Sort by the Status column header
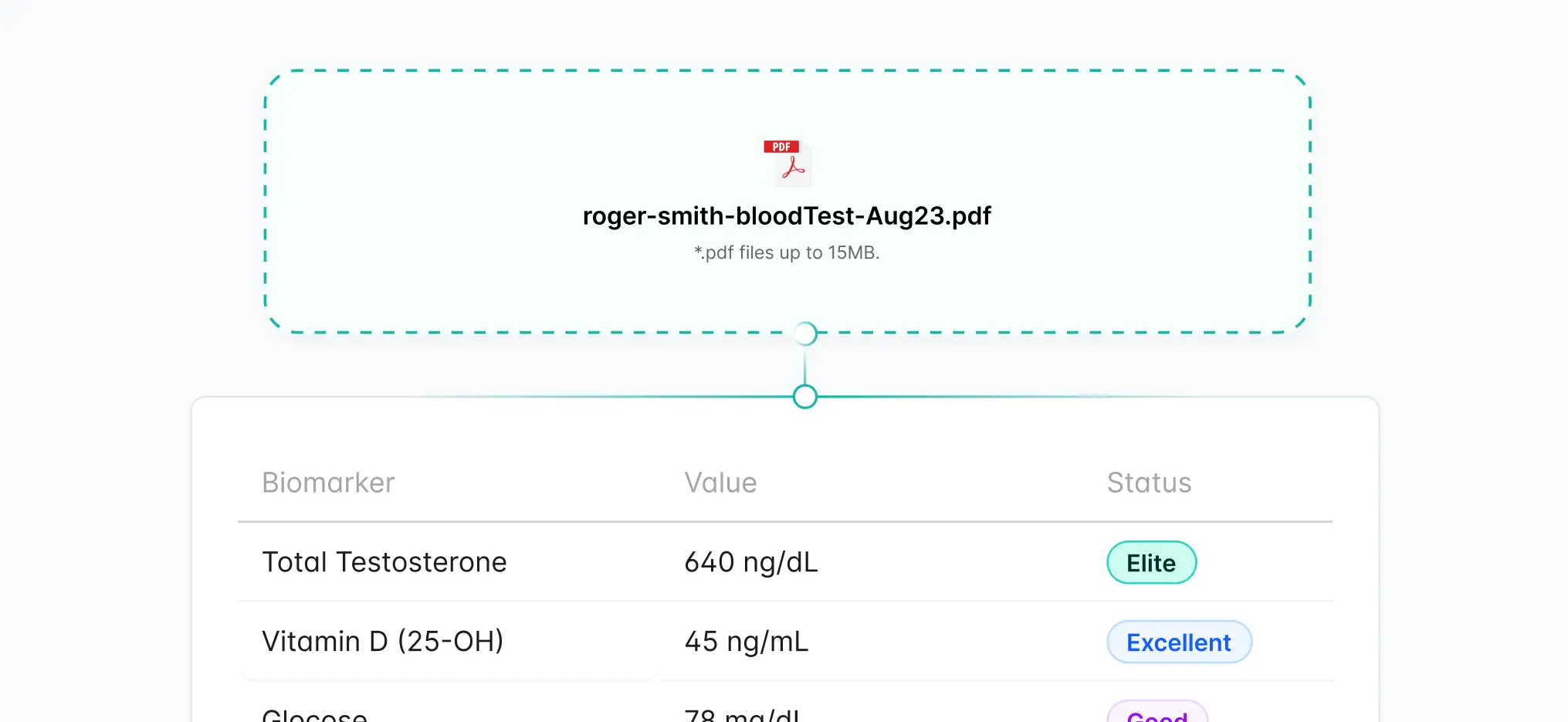1568x722 pixels. pyautogui.click(x=1149, y=483)
